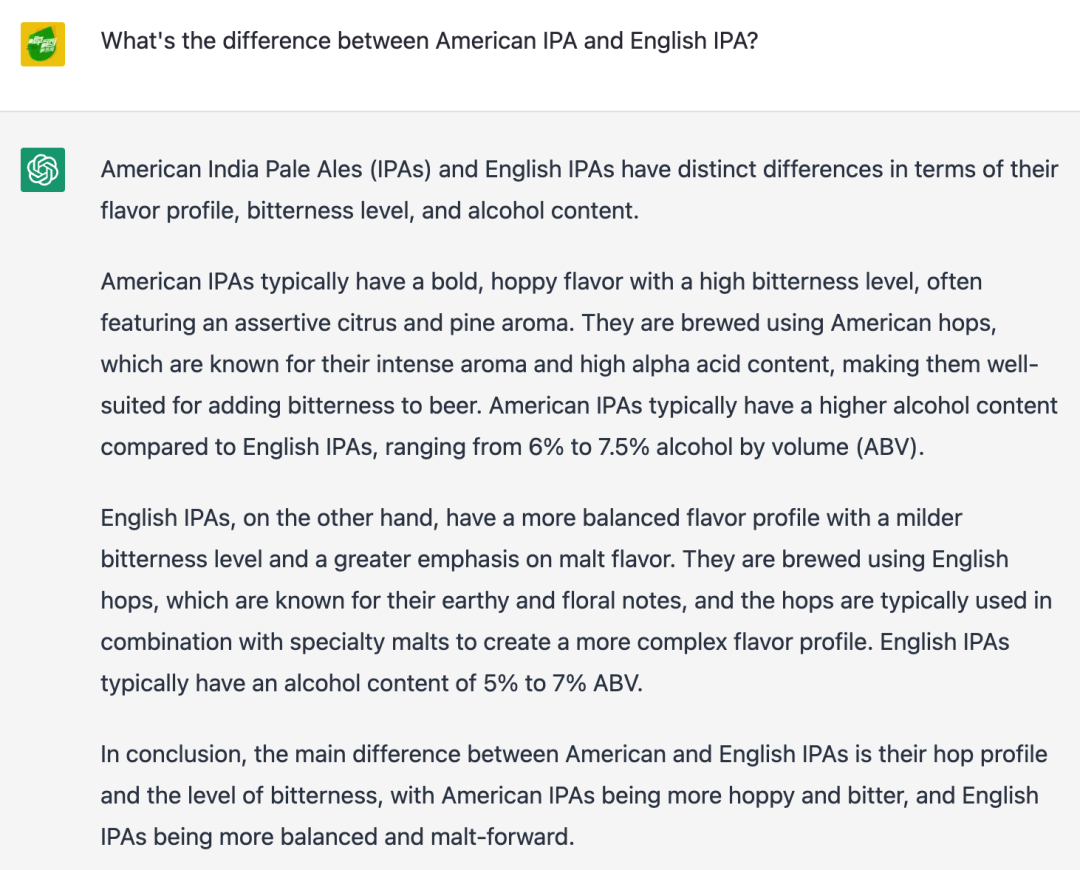Click the divider line below the user question
This screenshot has width=1080, height=870.
tap(540, 111)
